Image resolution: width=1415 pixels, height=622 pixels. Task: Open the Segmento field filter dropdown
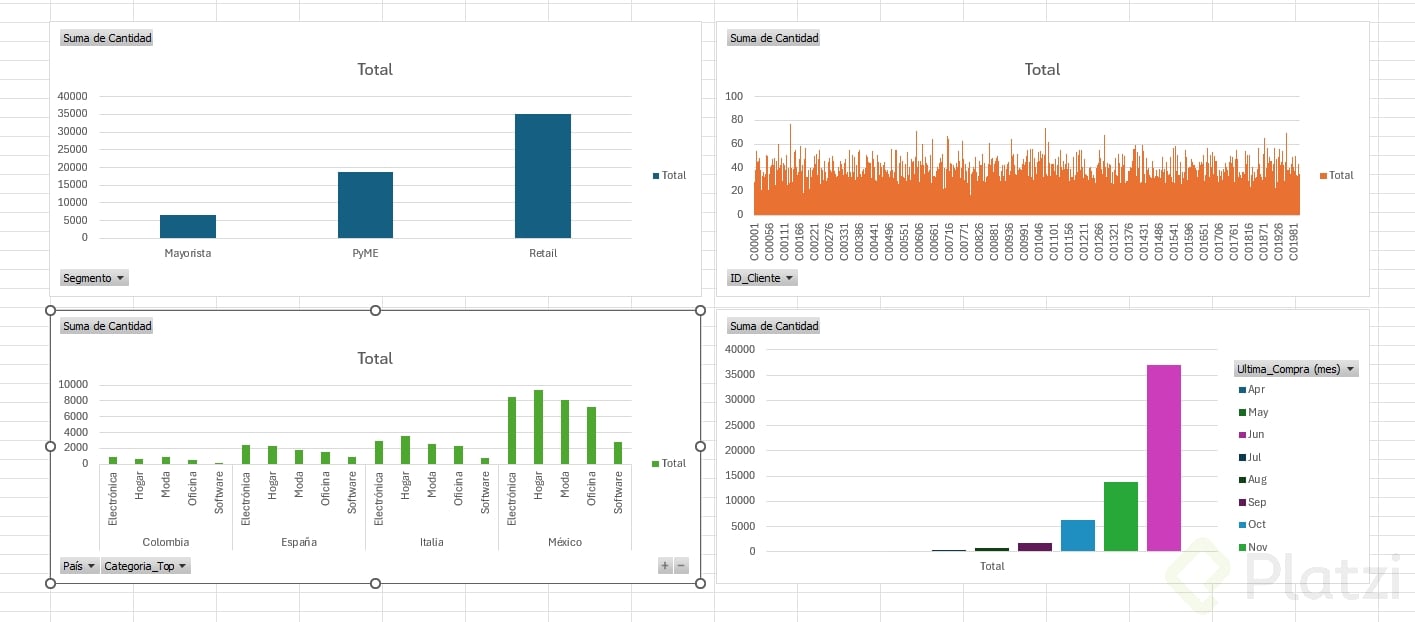(94, 278)
